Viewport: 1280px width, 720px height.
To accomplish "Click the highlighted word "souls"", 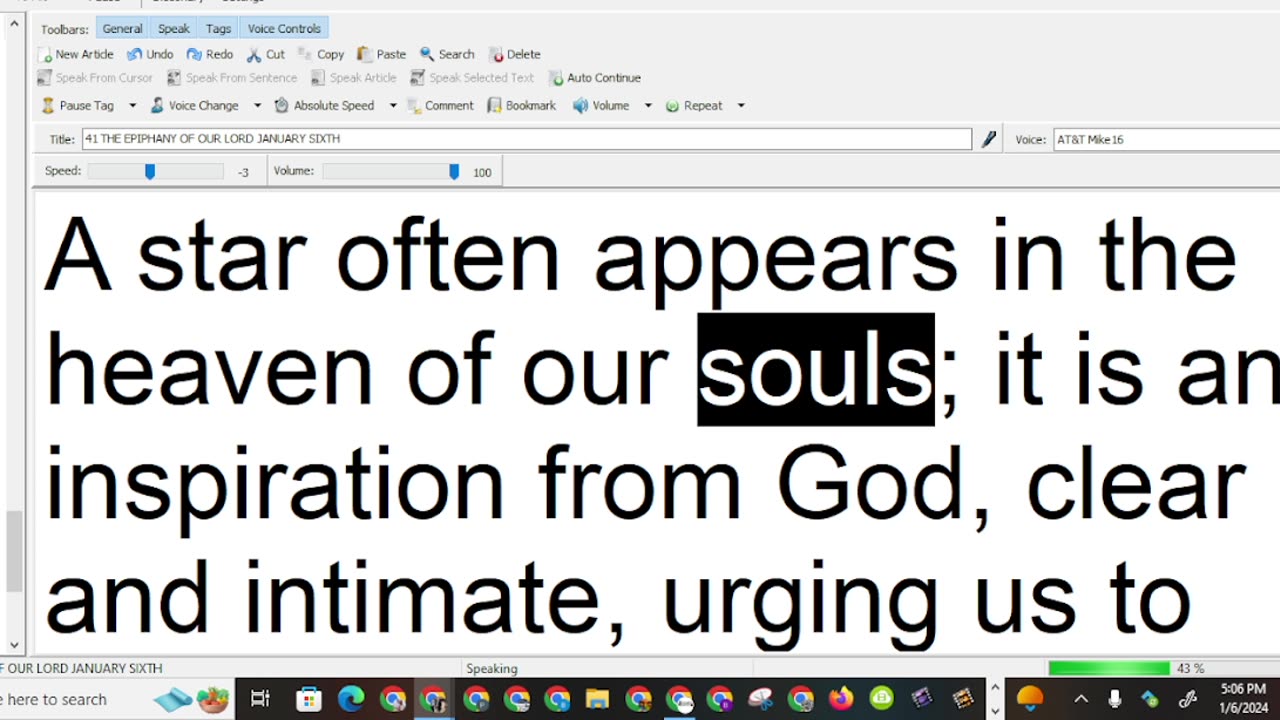I will point(815,369).
